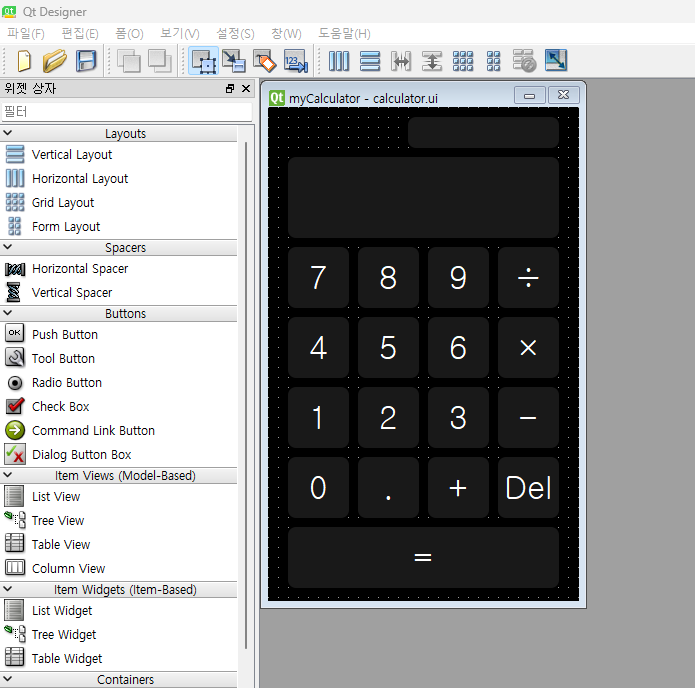This screenshot has width=695, height=688.
Task: Click the Save form floppy icon
Action: (86, 61)
